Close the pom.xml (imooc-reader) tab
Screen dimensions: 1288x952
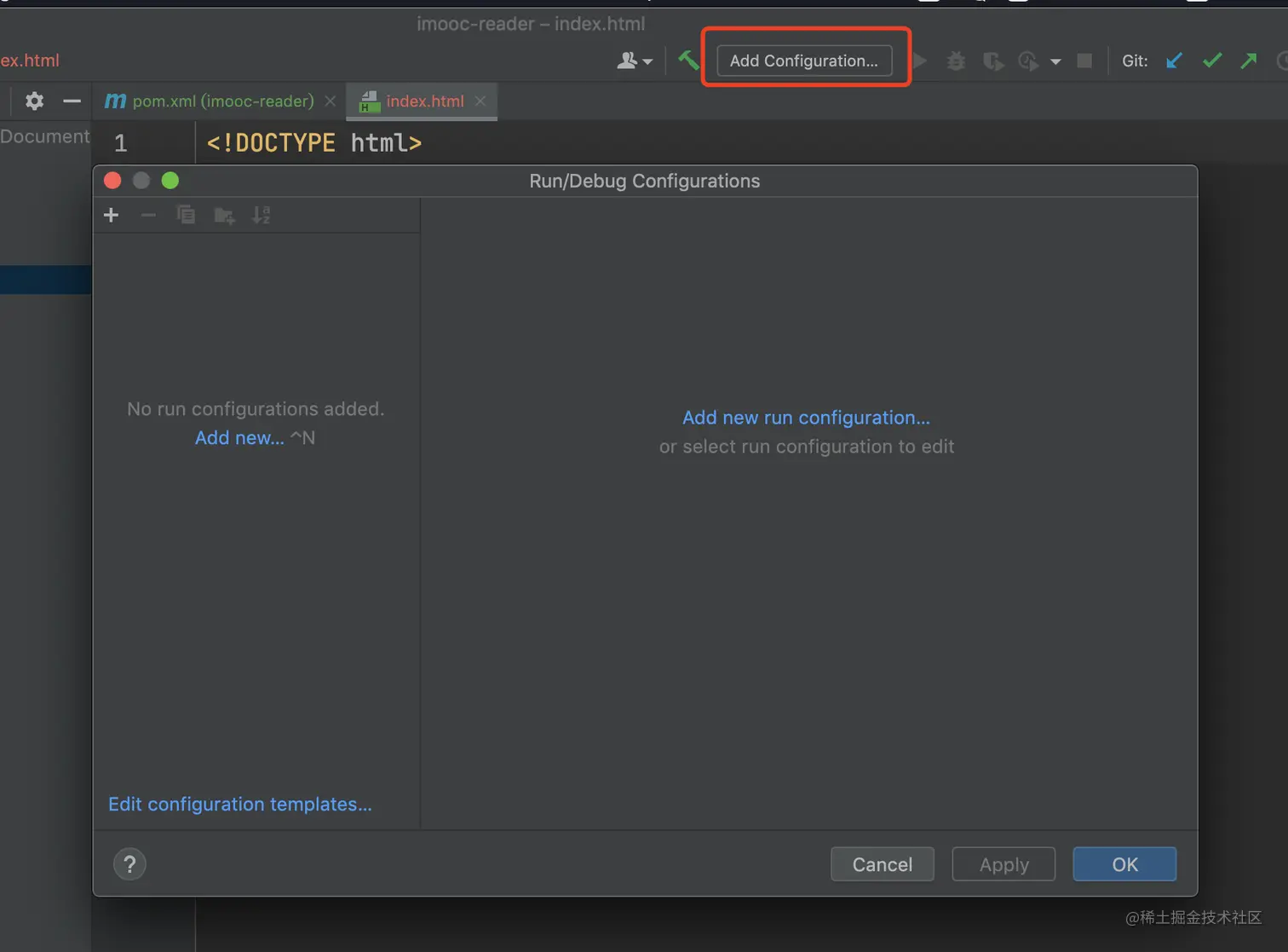coord(331,101)
